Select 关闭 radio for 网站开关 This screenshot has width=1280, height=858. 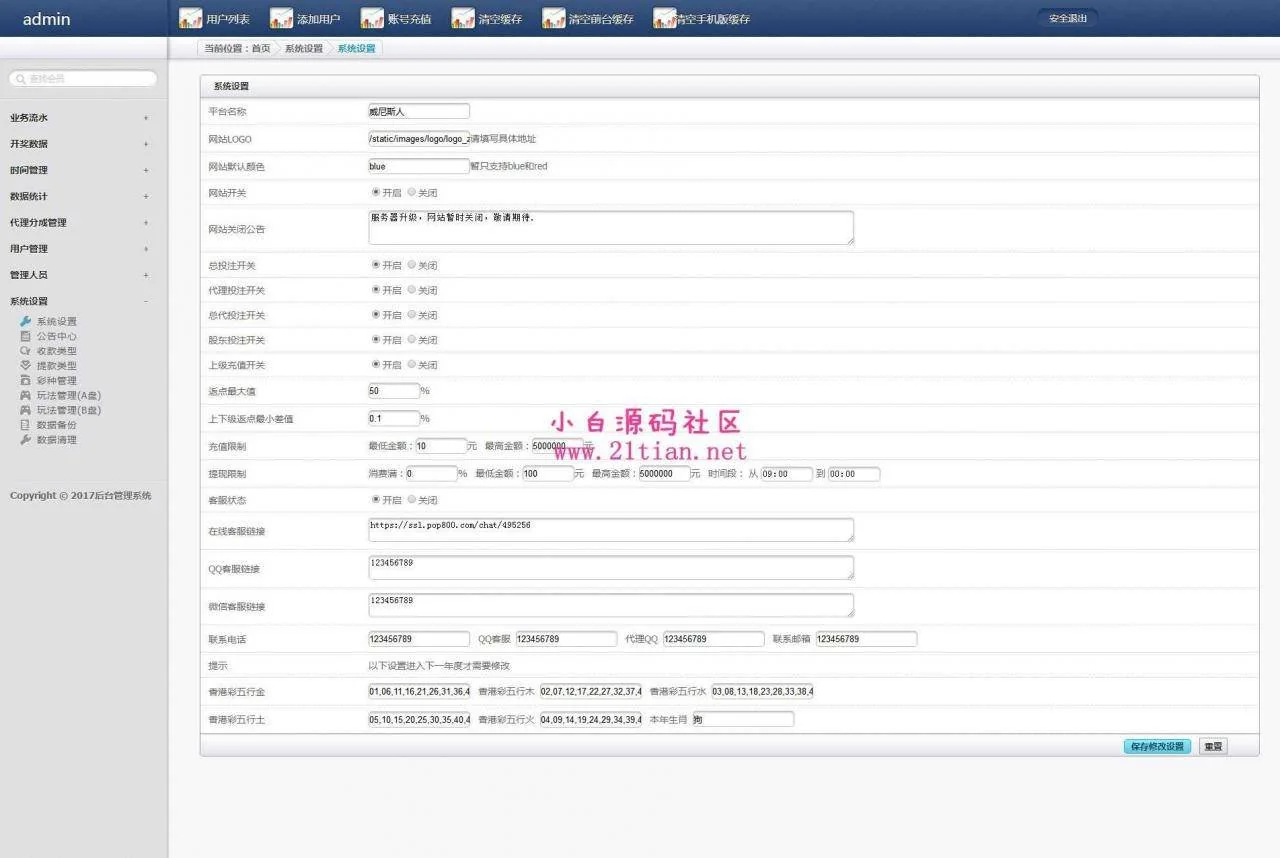tap(412, 192)
